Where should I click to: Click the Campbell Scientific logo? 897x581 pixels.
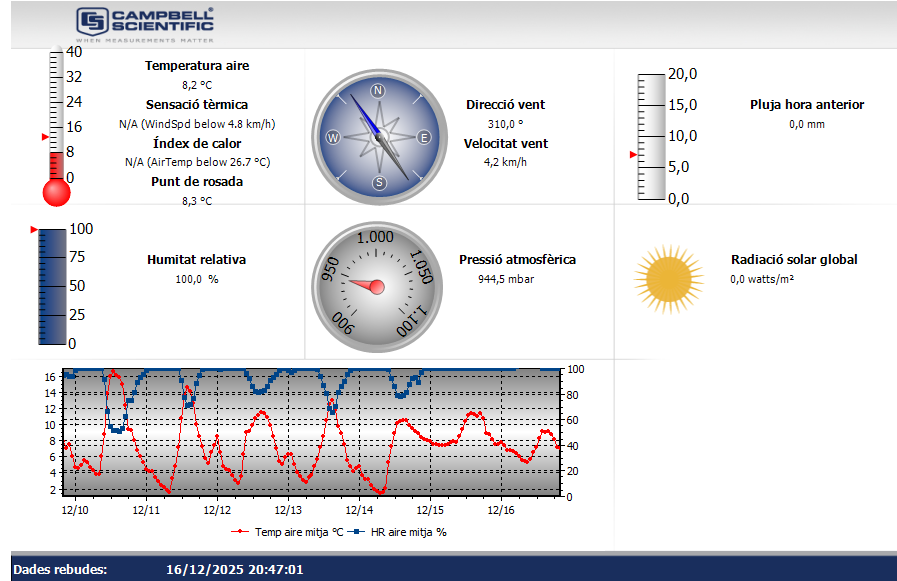click(145, 24)
